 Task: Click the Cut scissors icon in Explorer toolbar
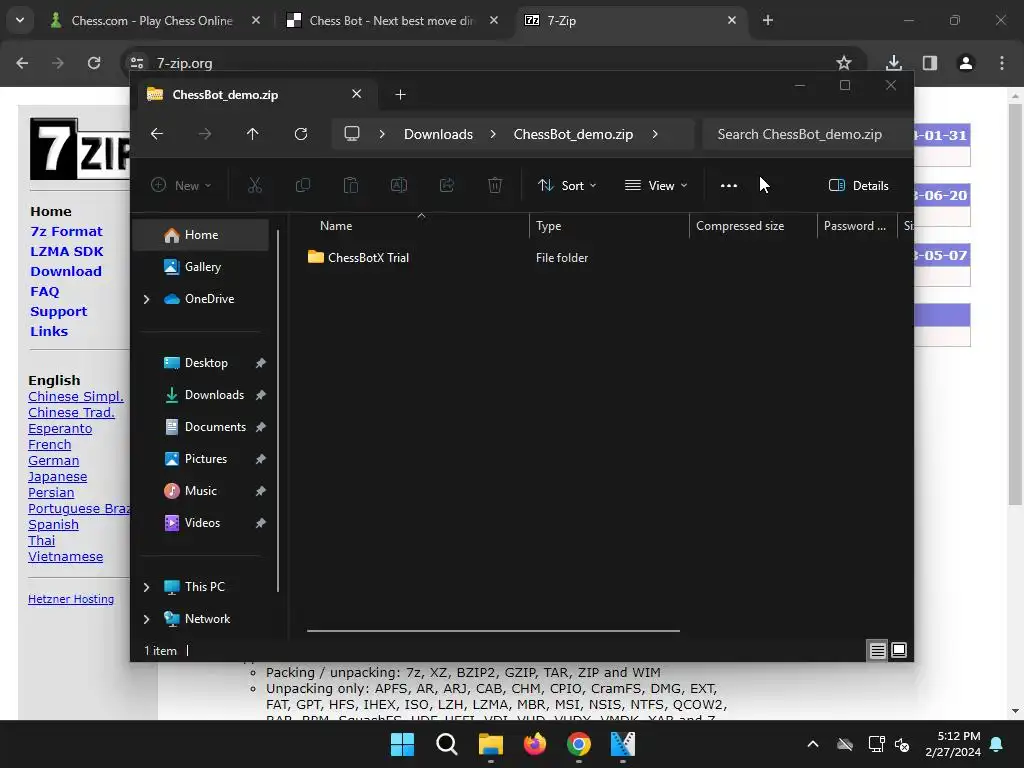coord(255,185)
